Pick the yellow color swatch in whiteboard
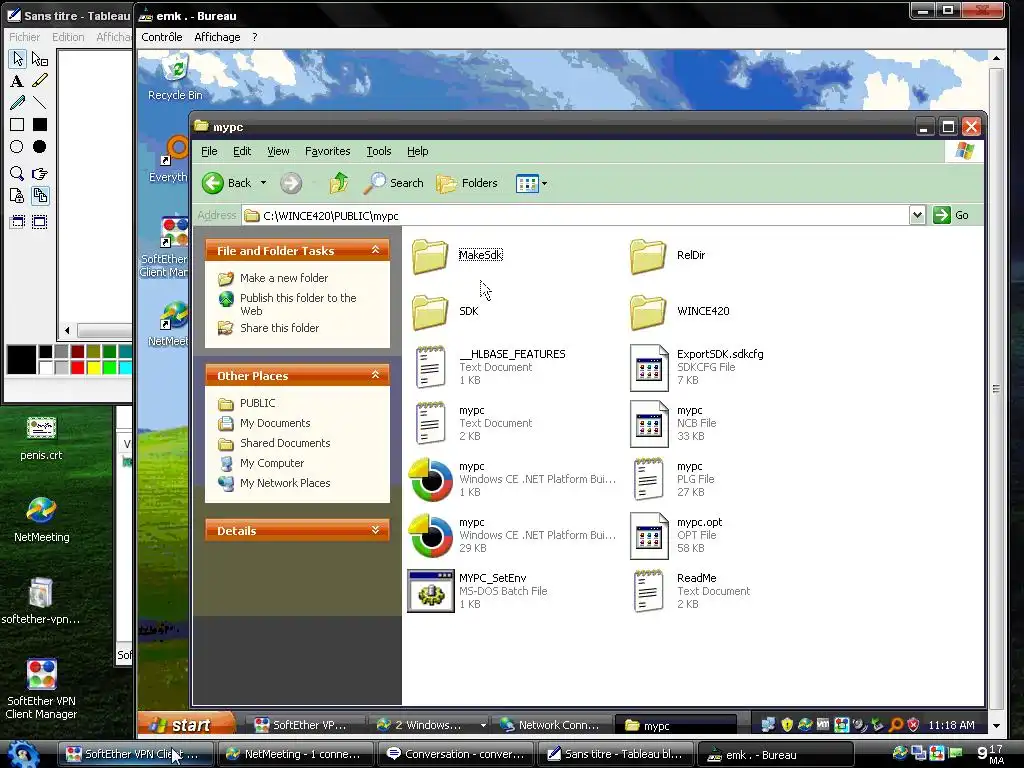The height and width of the screenshot is (768, 1024). tap(93, 367)
